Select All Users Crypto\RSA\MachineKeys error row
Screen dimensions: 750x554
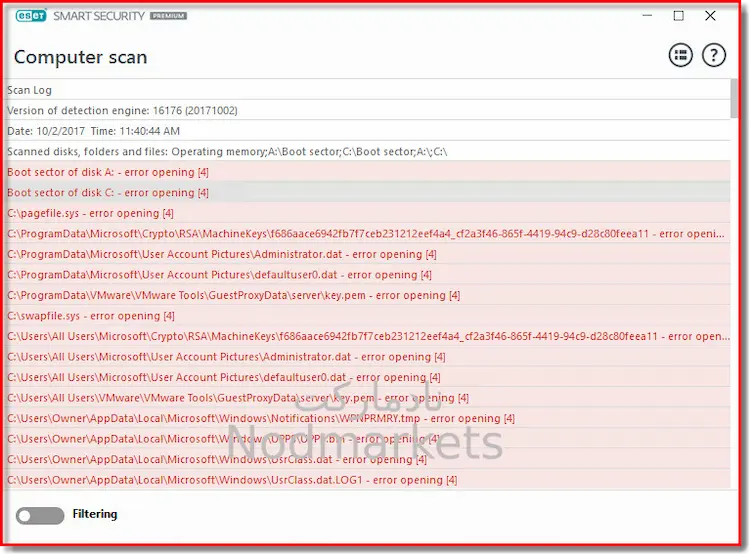[367, 336]
